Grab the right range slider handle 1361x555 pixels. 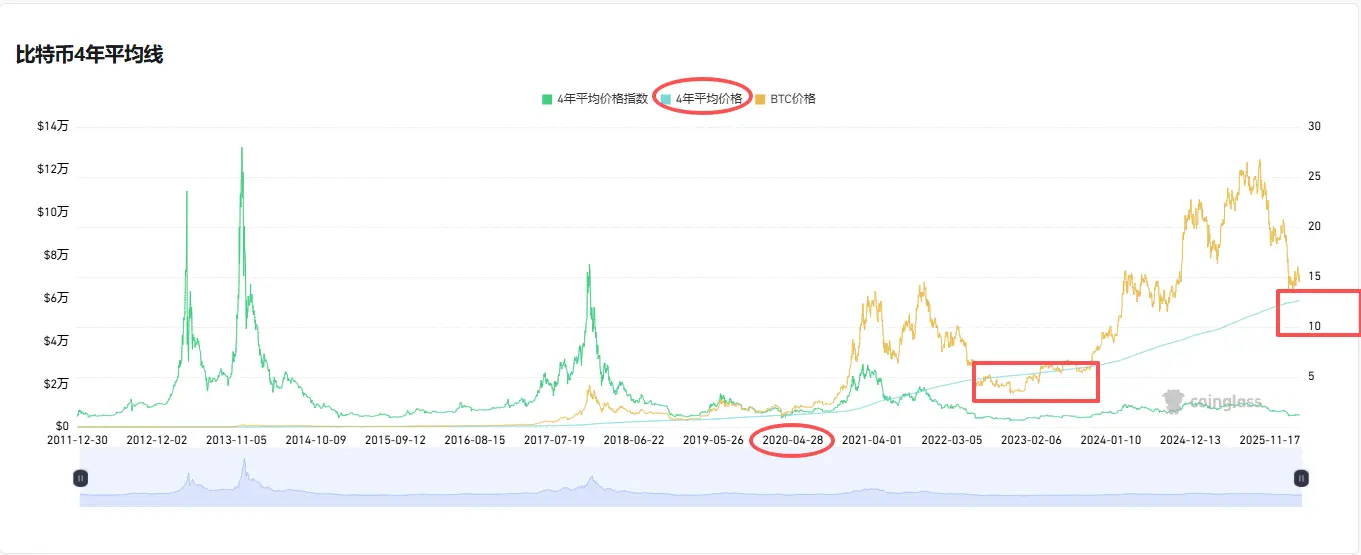point(1301,478)
